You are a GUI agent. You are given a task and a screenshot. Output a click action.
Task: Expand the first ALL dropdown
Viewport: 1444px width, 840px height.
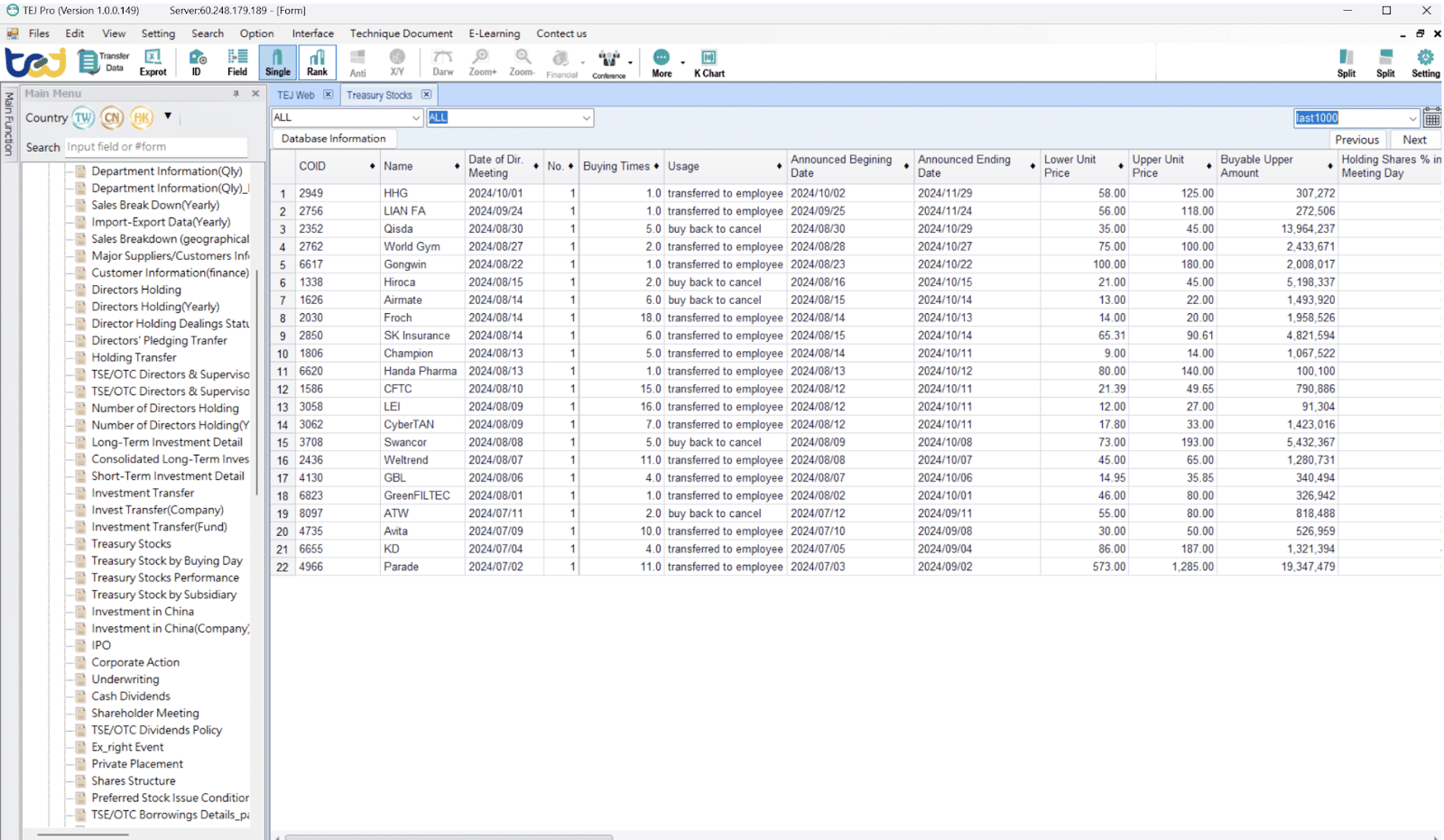pyautogui.click(x=416, y=118)
